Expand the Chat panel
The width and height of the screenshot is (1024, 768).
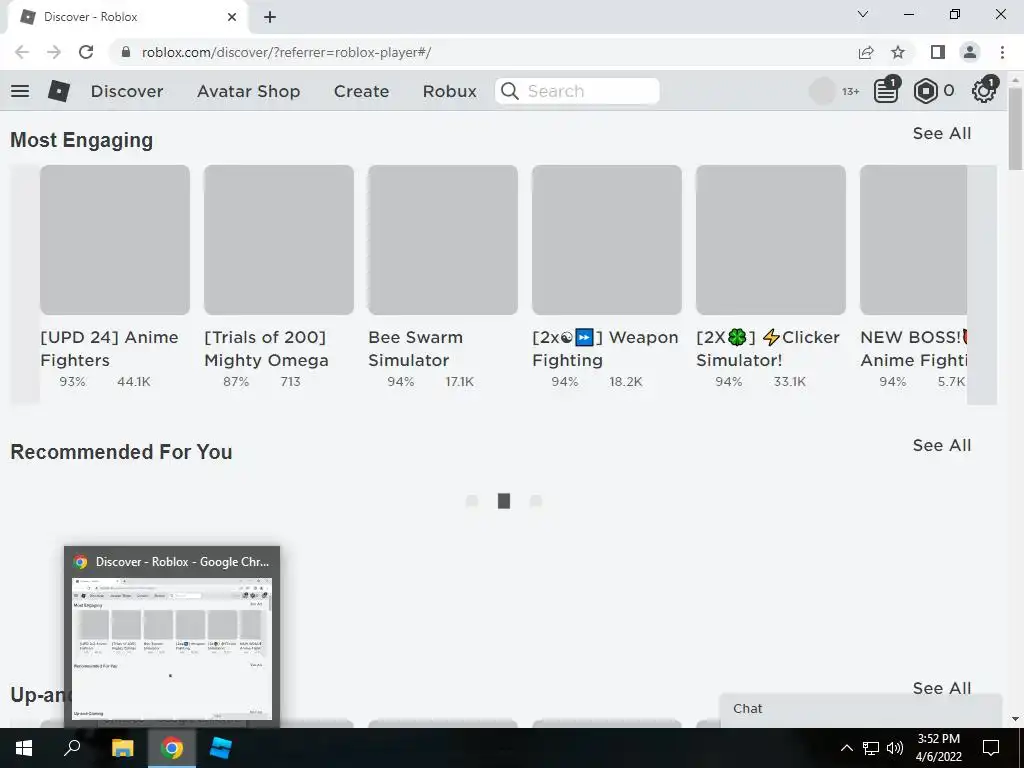coord(861,709)
